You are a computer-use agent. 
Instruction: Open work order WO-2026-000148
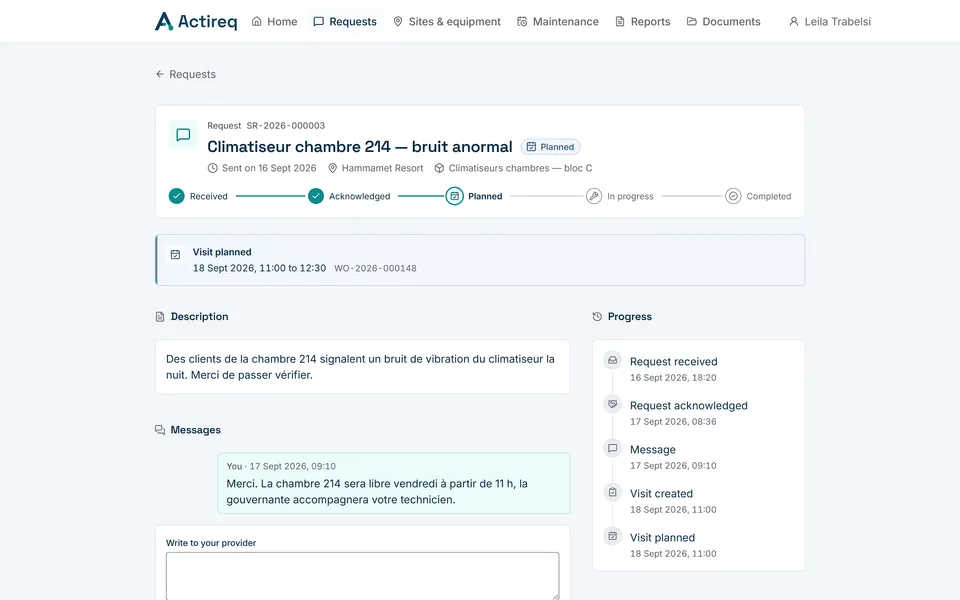coord(375,268)
